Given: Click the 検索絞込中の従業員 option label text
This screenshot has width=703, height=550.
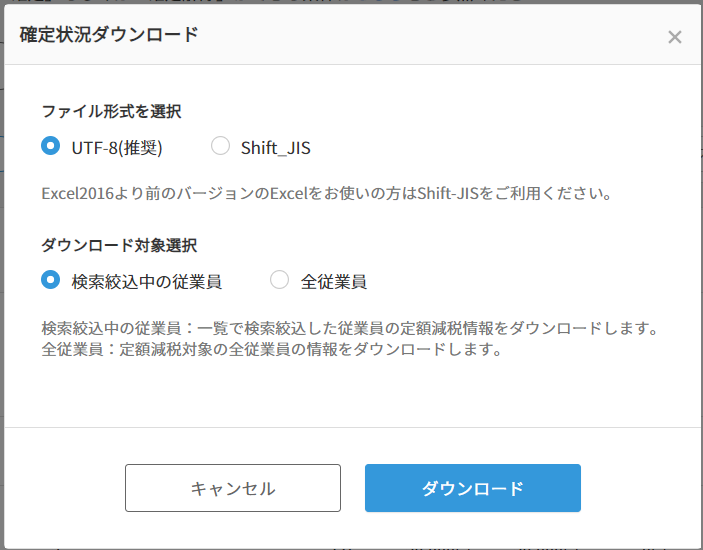Looking at the screenshot, I should click(147, 282).
